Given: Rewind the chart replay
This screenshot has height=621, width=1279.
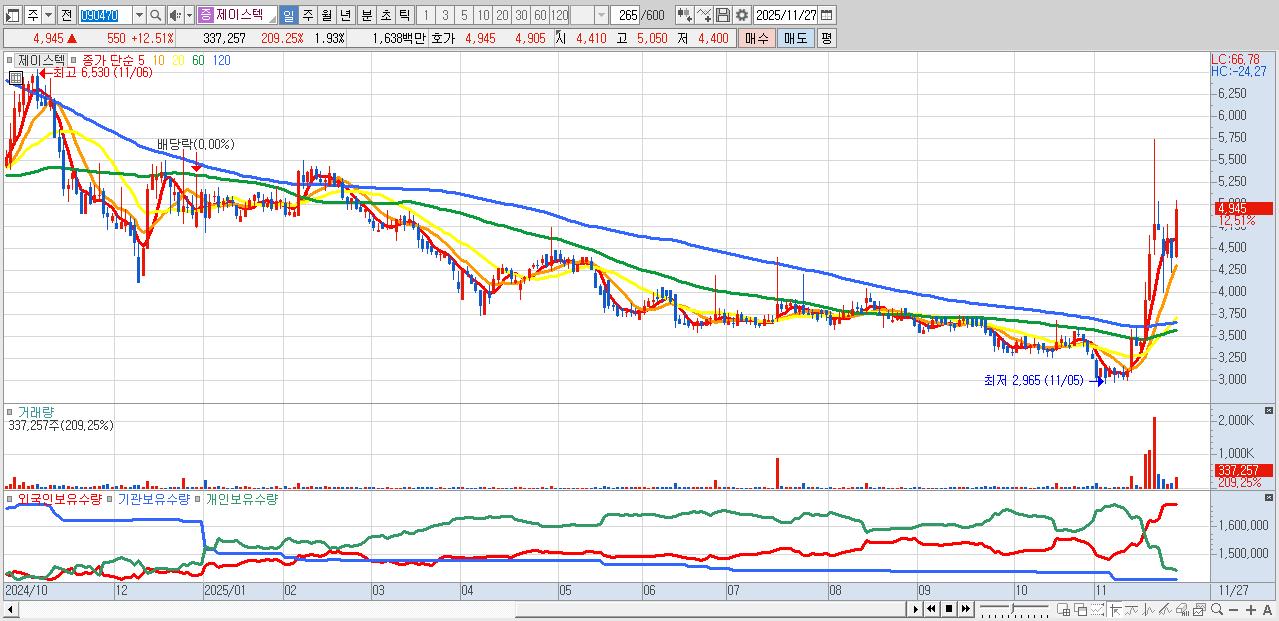Looking at the screenshot, I should [931, 609].
